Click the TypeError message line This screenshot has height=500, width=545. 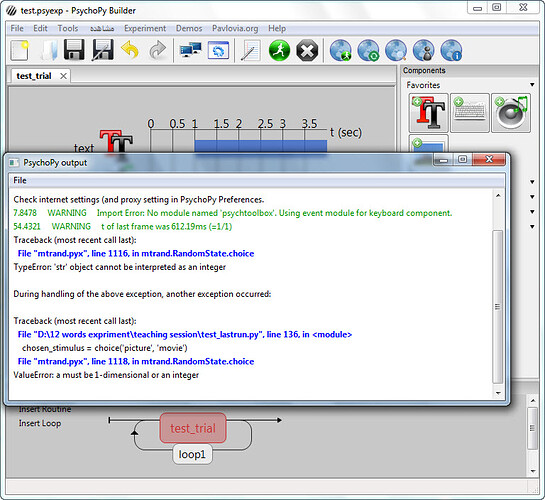point(120,267)
